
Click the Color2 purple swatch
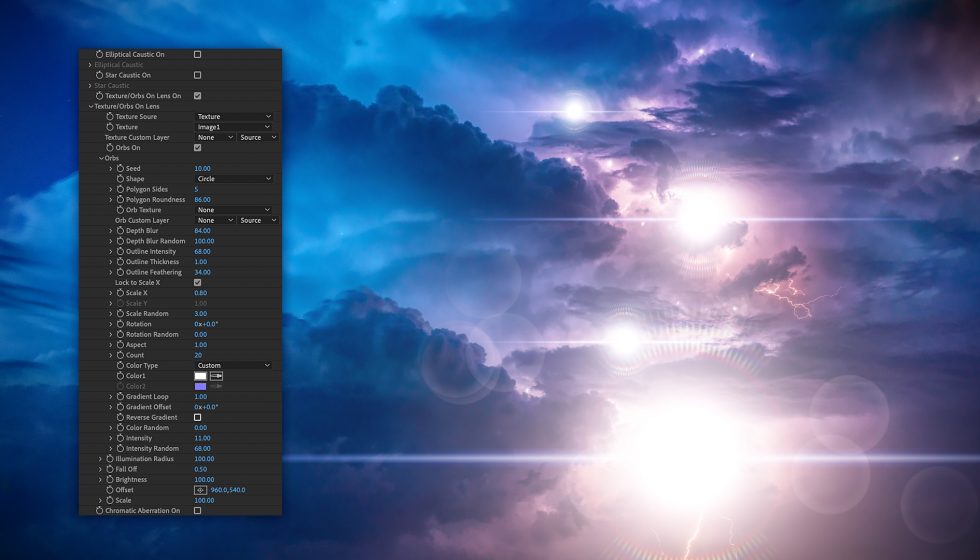[x=200, y=386]
